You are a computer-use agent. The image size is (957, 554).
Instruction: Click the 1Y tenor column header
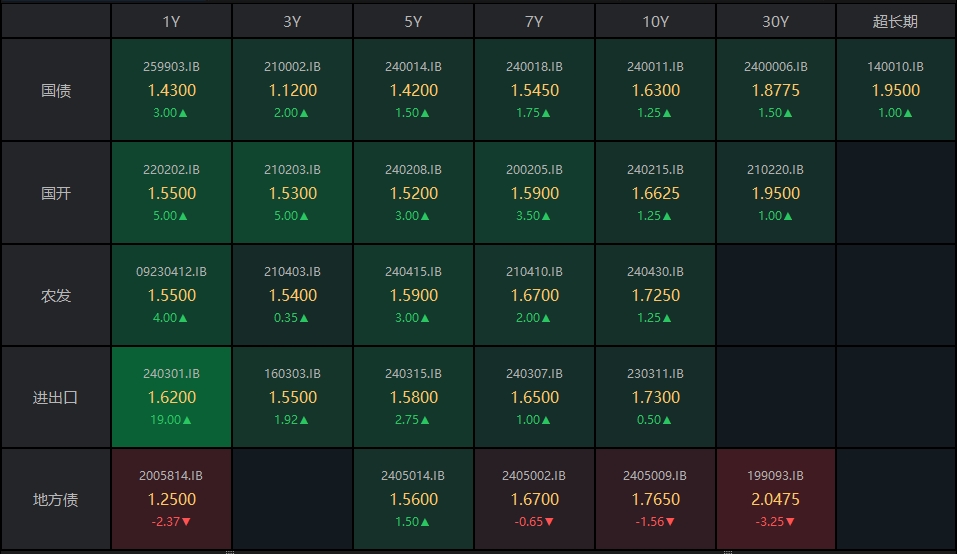(x=171, y=21)
